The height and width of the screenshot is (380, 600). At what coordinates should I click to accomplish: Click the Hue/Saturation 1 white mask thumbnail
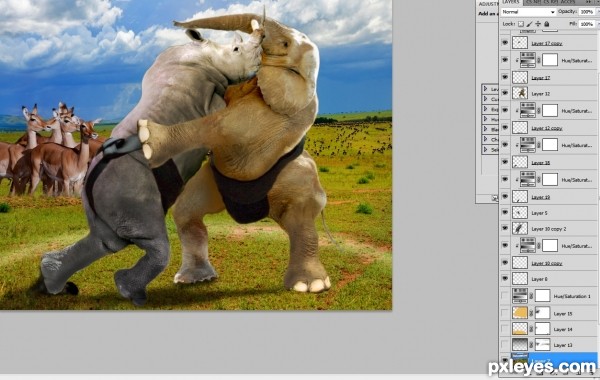coord(542,296)
